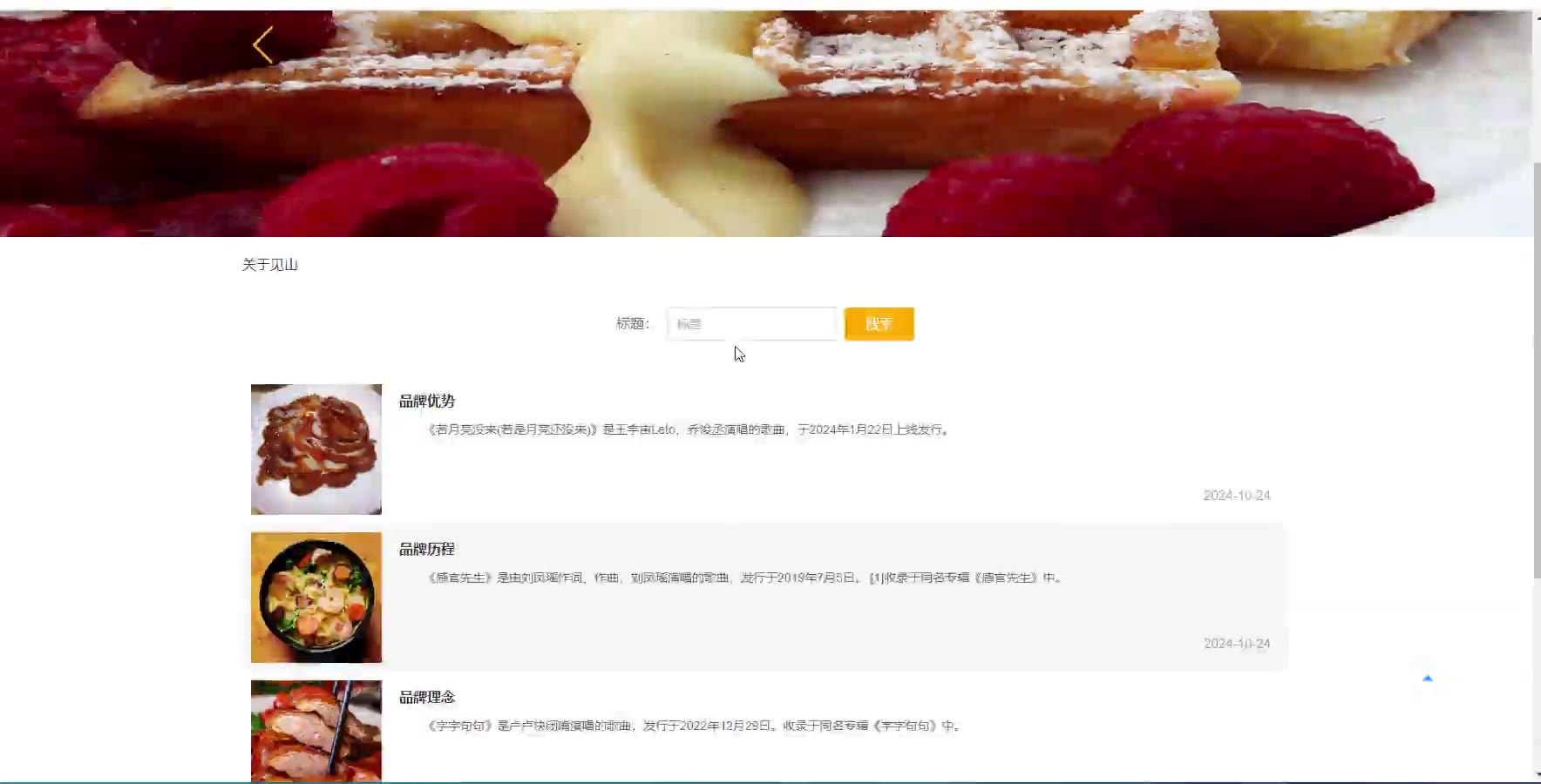The width and height of the screenshot is (1541, 784).
Task: Focus the 标题 search input field
Action: [752, 324]
